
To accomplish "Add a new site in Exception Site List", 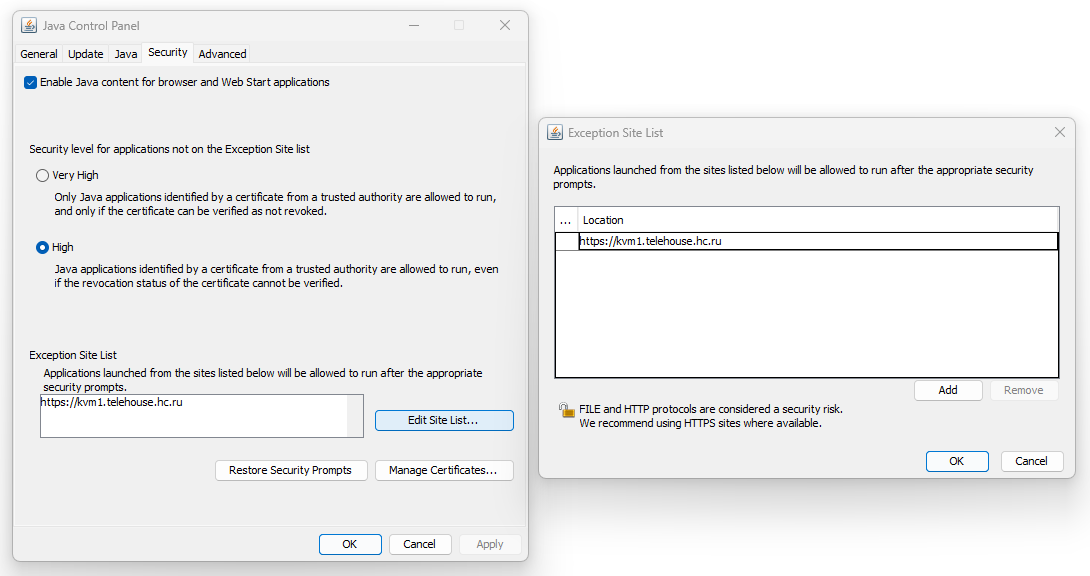I will (948, 390).
